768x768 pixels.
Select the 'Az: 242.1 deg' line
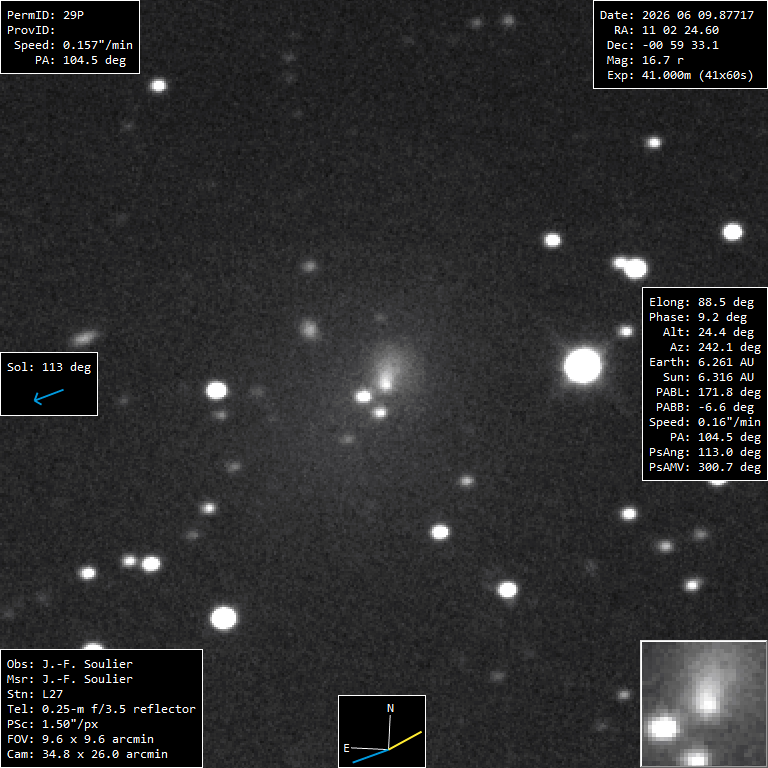pyautogui.click(x=715, y=347)
